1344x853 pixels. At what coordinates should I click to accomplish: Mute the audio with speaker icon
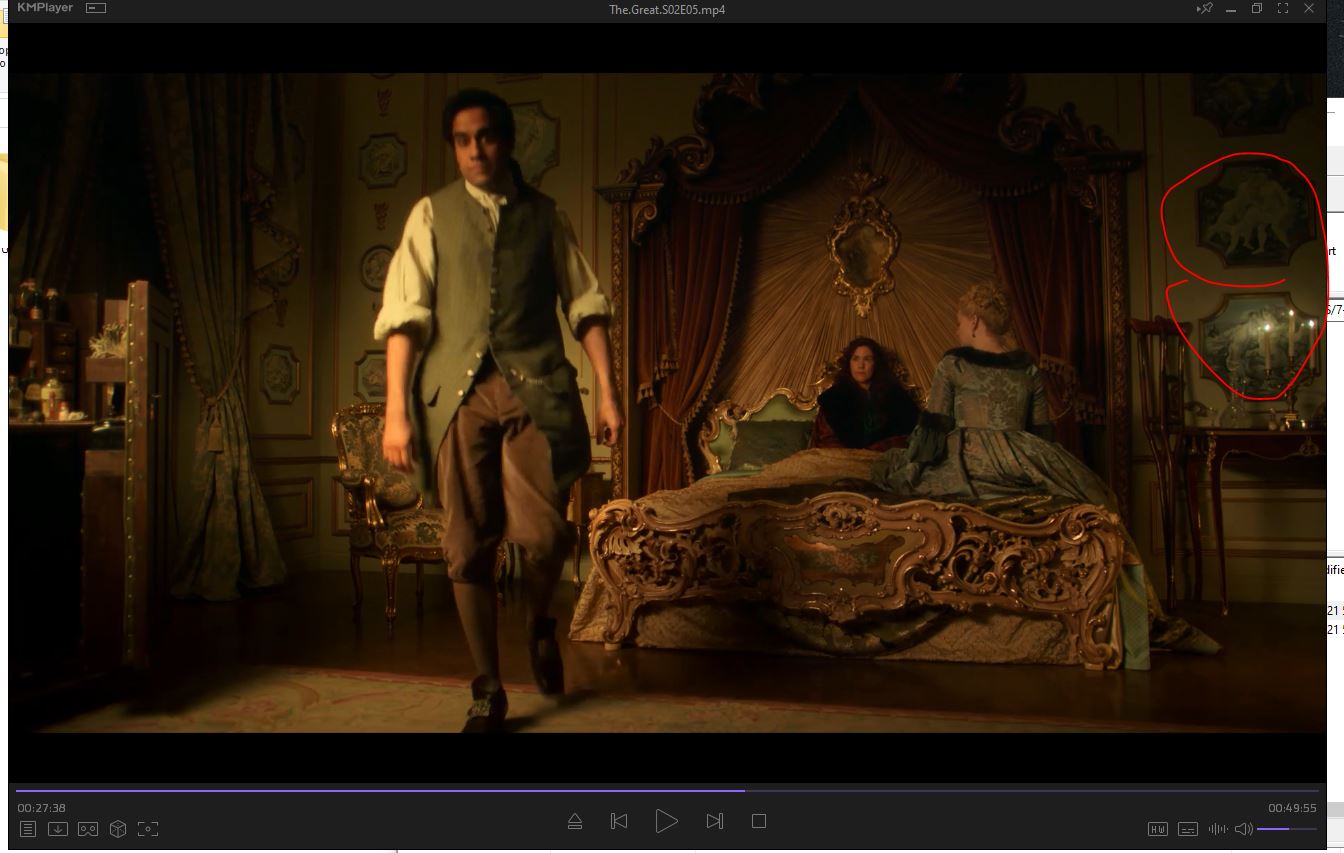tap(1243, 829)
